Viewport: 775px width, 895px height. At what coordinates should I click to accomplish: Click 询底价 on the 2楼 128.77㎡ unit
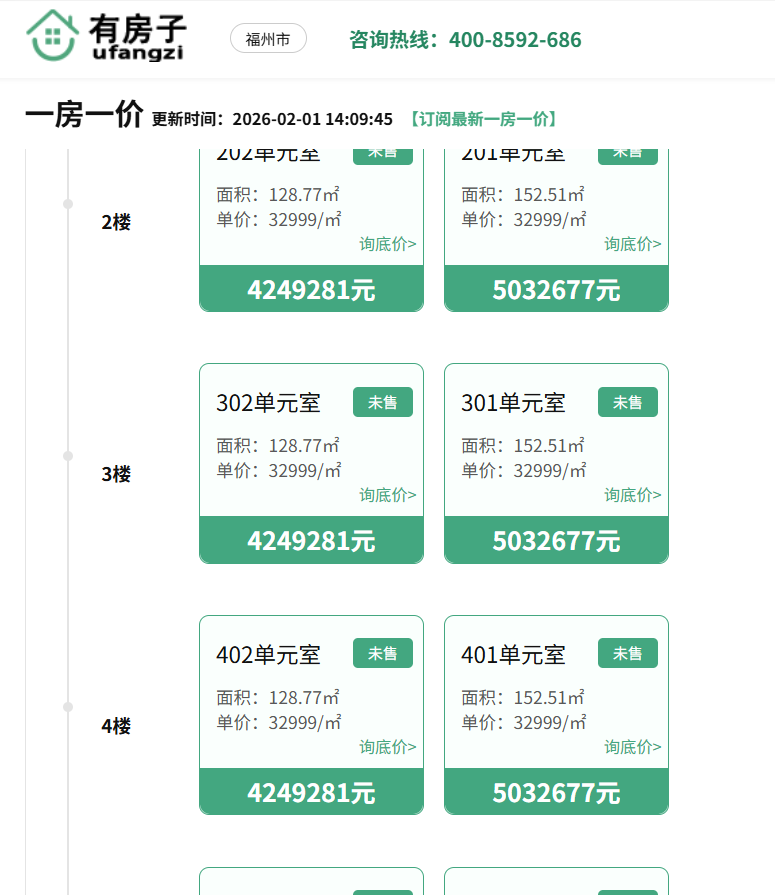388,244
